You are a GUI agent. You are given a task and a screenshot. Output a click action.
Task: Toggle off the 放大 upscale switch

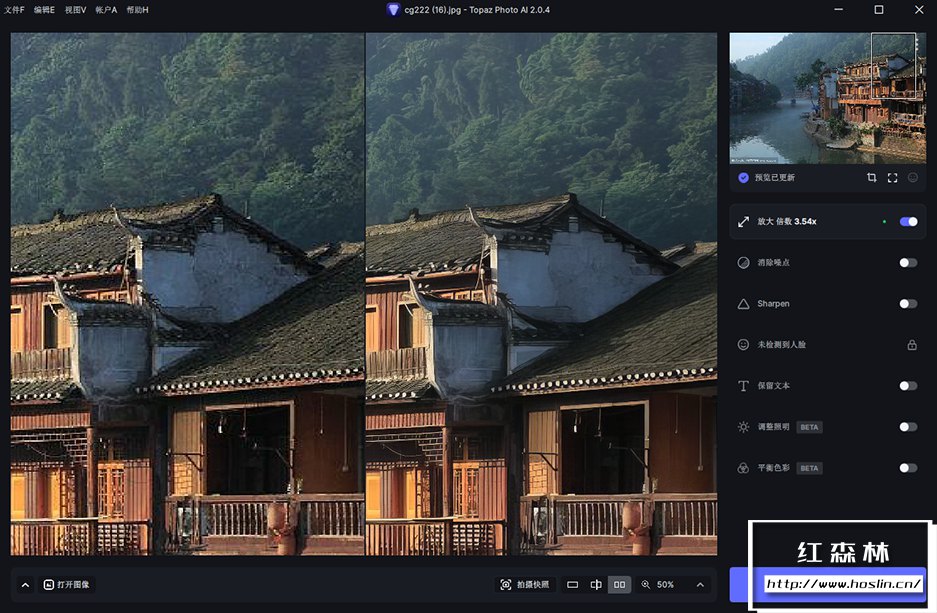click(908, 222)
